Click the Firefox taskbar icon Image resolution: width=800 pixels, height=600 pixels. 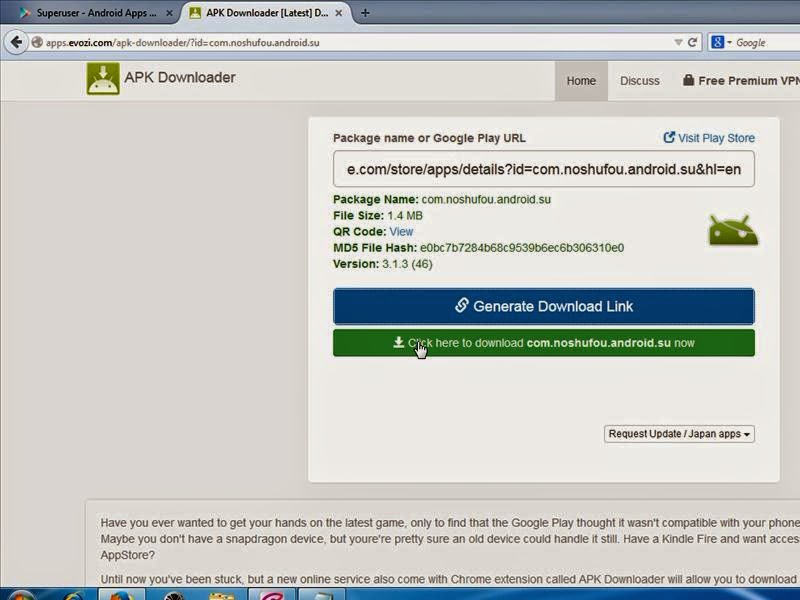(121, 595)
